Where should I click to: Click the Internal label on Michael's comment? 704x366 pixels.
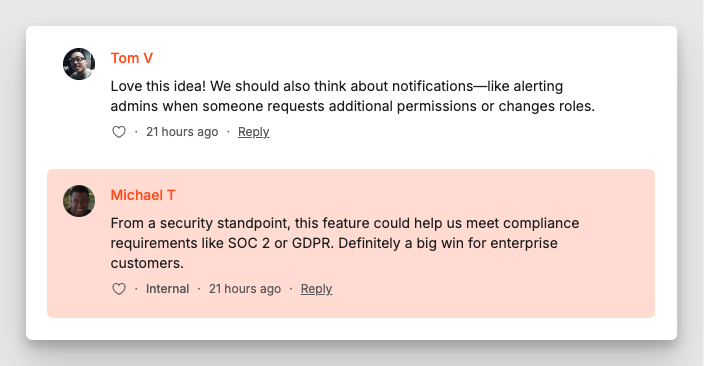click(167, 289)
